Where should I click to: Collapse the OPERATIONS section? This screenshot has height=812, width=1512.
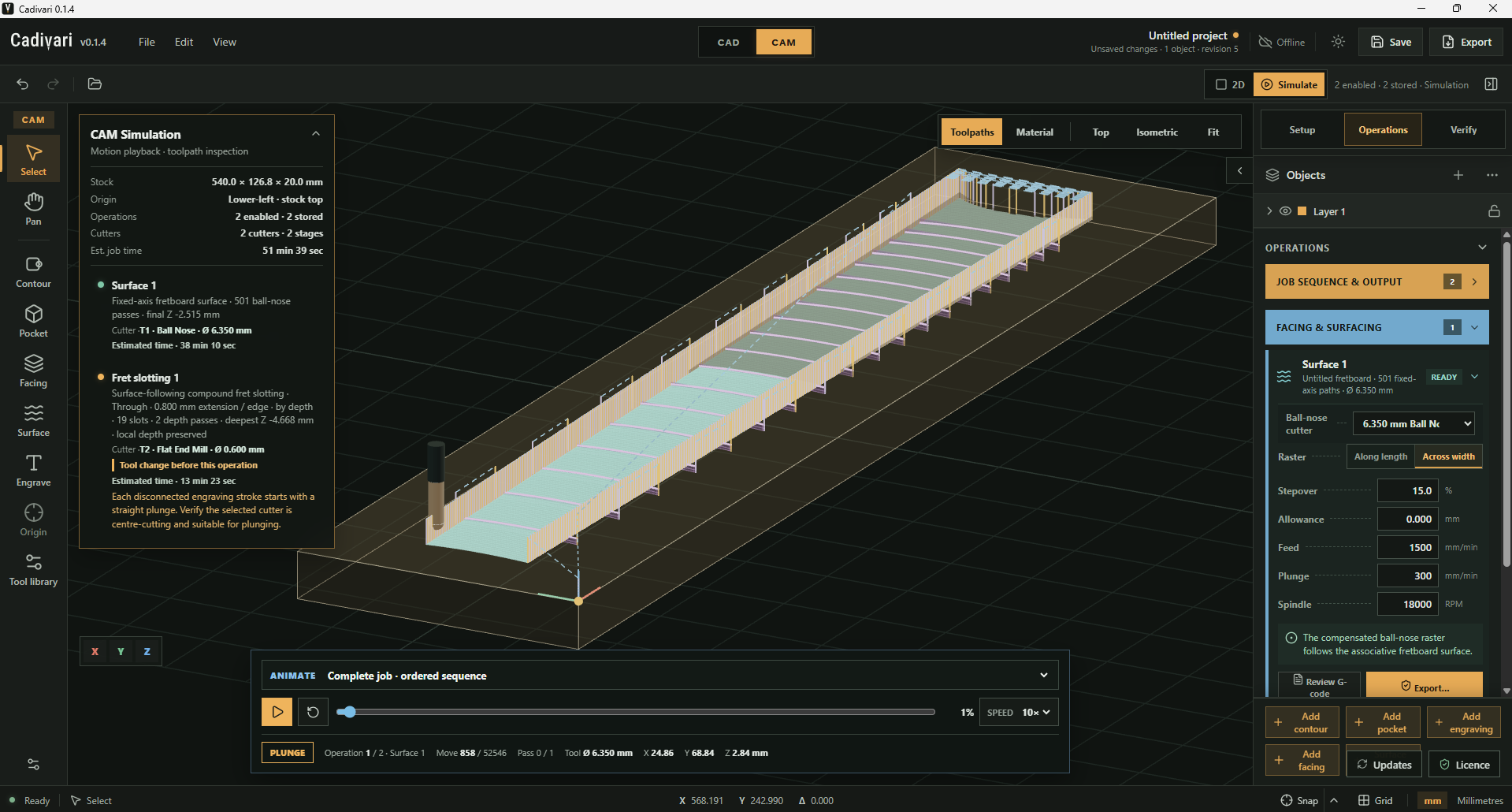(x=1482, y=248)
